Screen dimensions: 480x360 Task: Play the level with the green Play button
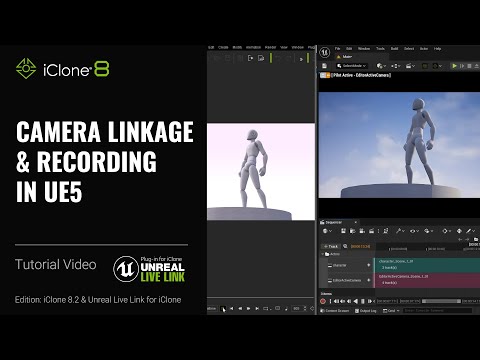(x=454, y=66)
